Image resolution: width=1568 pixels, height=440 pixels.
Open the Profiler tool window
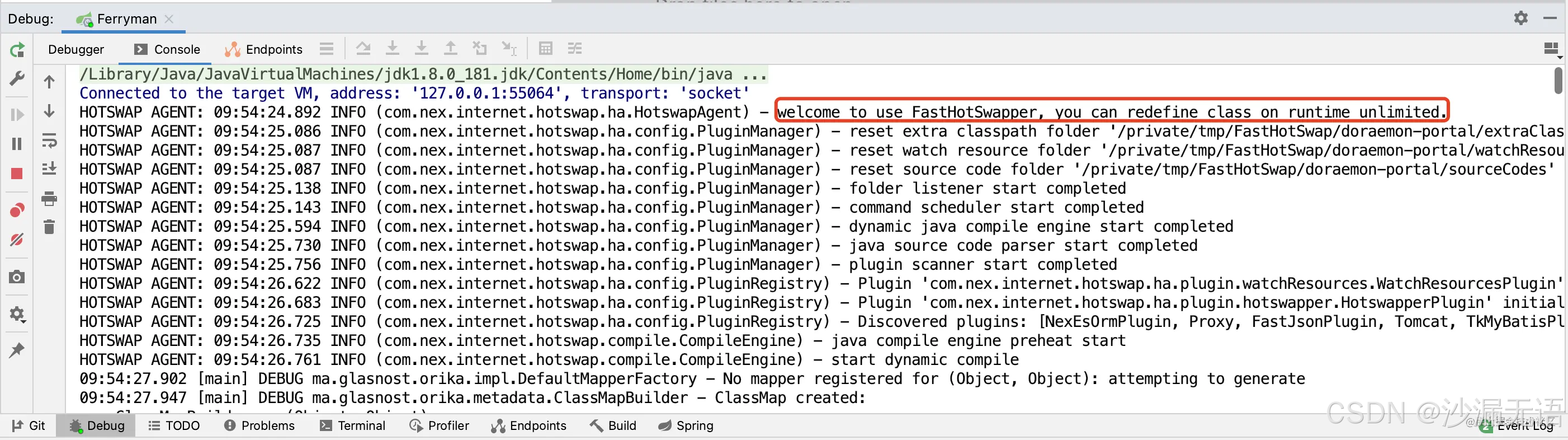coord(439,425)
